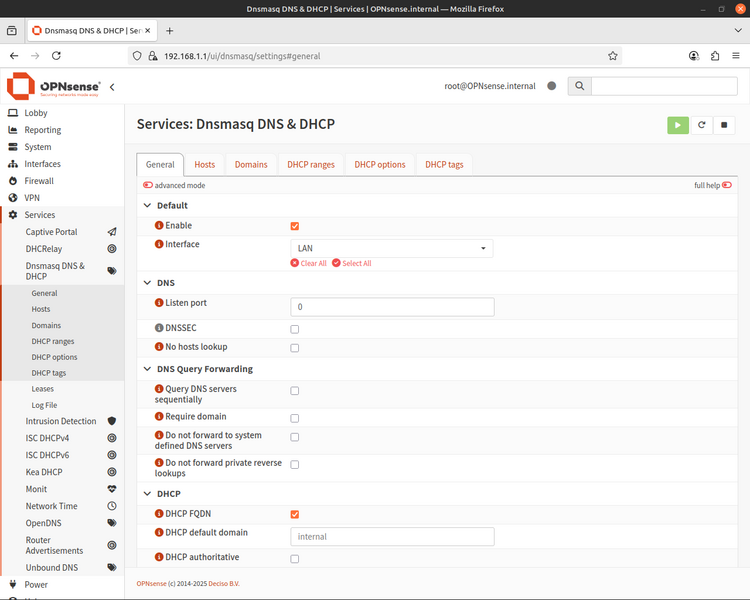Bookmark this page with the star icon
750x600 pixels.
coord(613,56)
